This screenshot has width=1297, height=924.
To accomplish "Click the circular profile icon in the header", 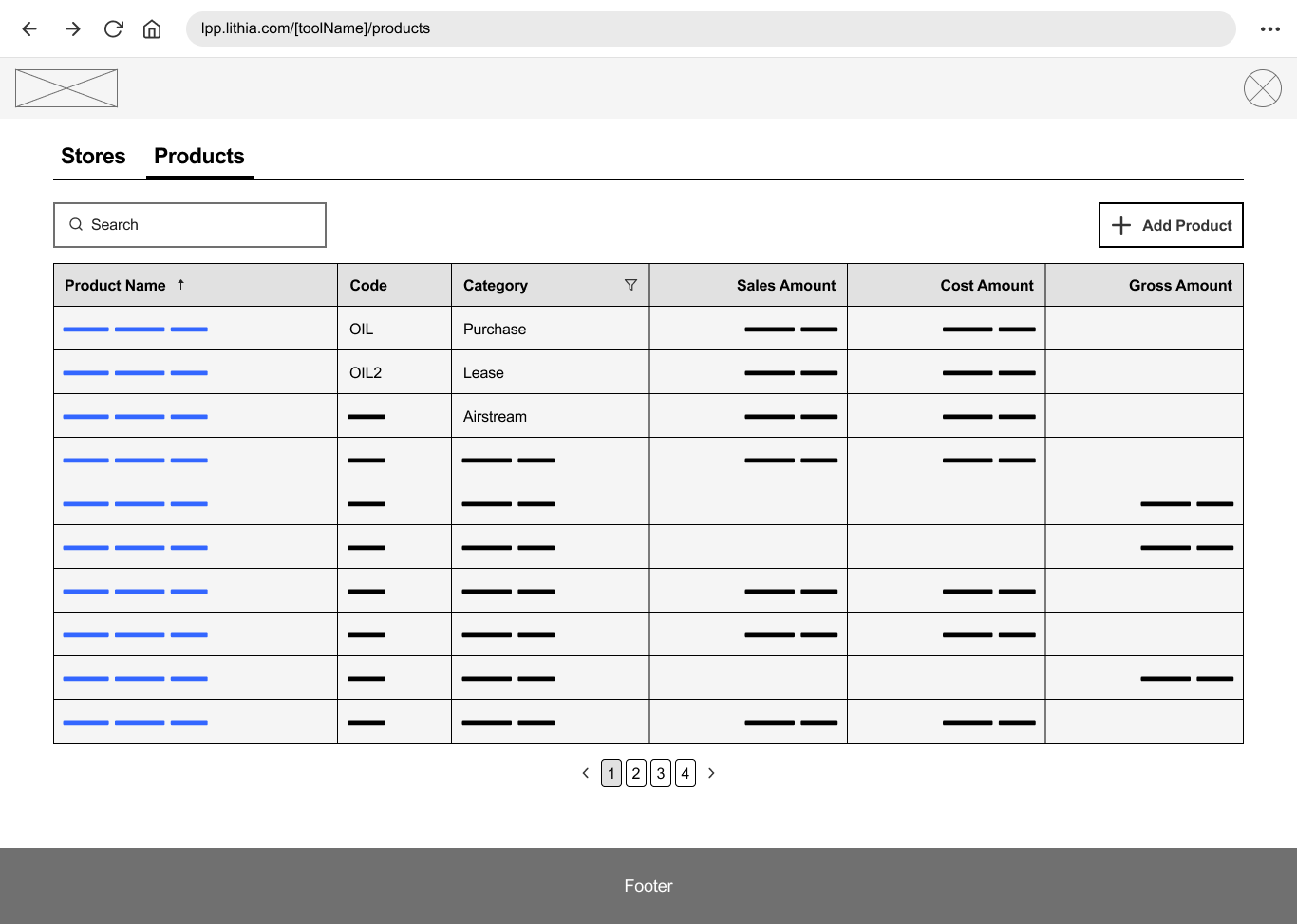I will point(1262,88).
